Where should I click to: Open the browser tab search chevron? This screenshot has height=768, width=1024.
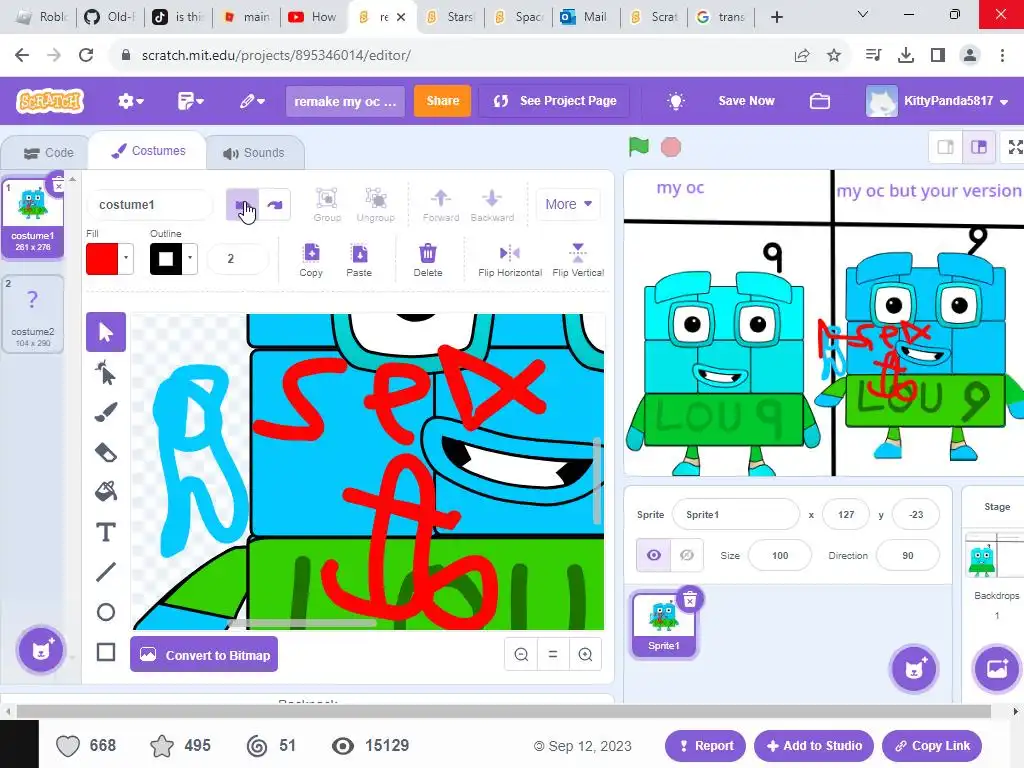coord(863,15)
